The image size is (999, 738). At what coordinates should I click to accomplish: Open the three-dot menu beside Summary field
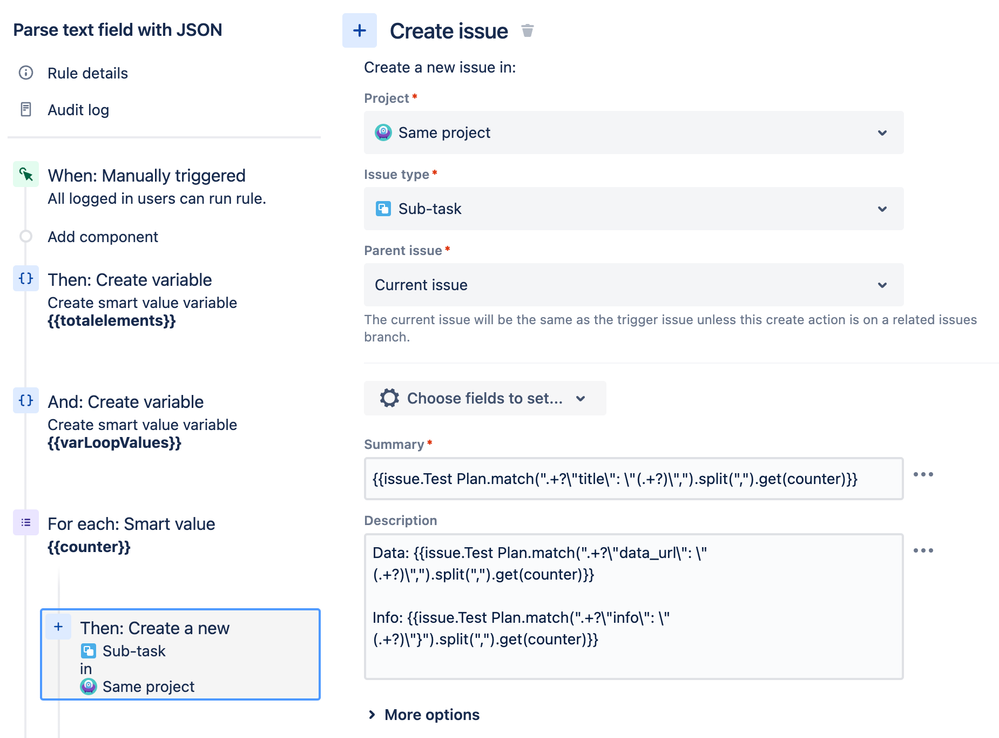(x=923, y=475)
